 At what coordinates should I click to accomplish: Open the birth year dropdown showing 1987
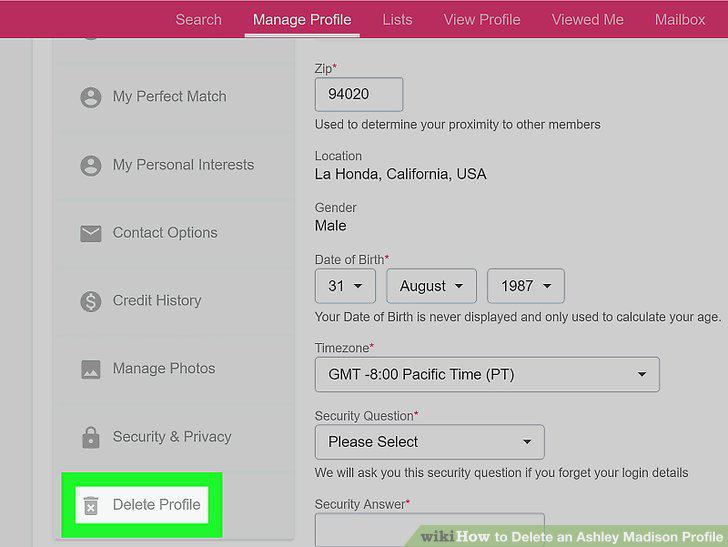pos(526,286)
